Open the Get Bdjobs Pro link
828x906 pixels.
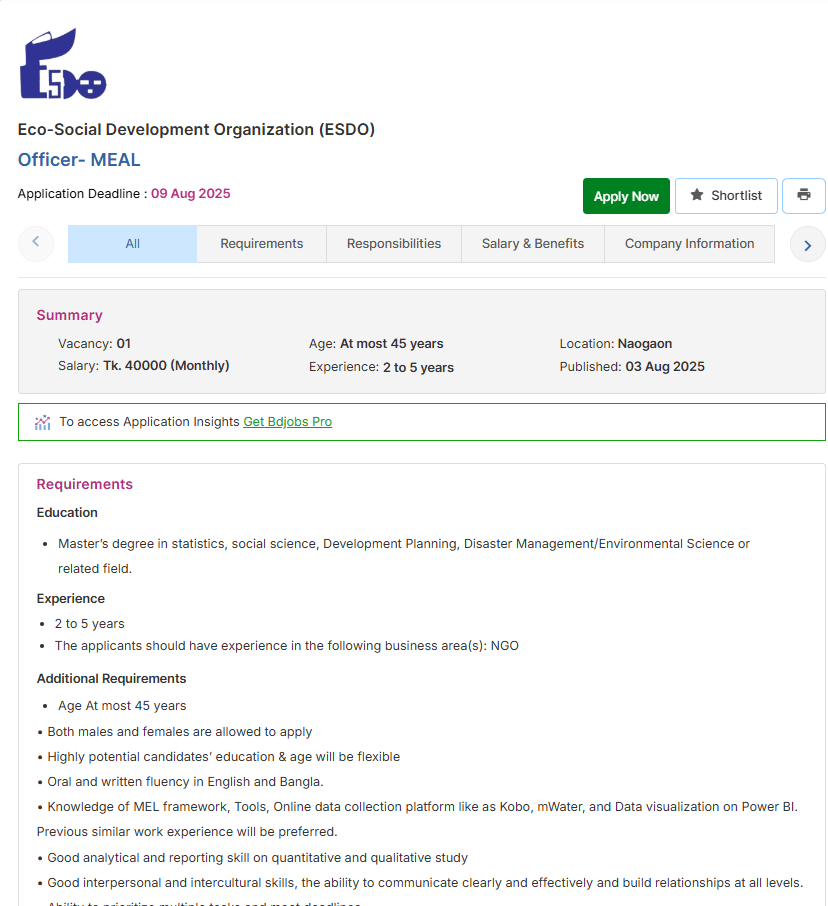coord(287,422)
